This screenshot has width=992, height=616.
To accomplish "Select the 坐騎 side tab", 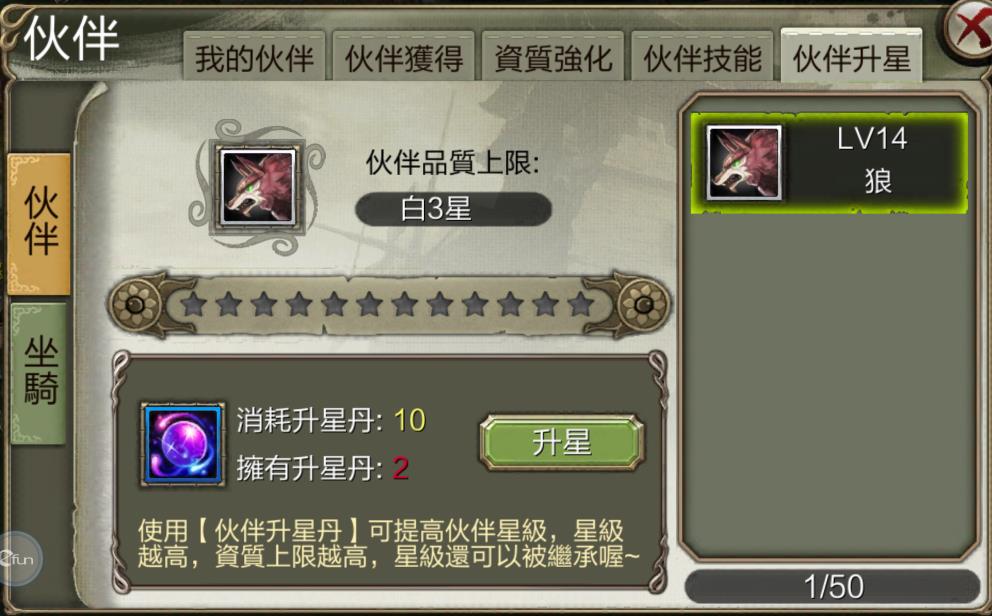I will tap(39, 373).
